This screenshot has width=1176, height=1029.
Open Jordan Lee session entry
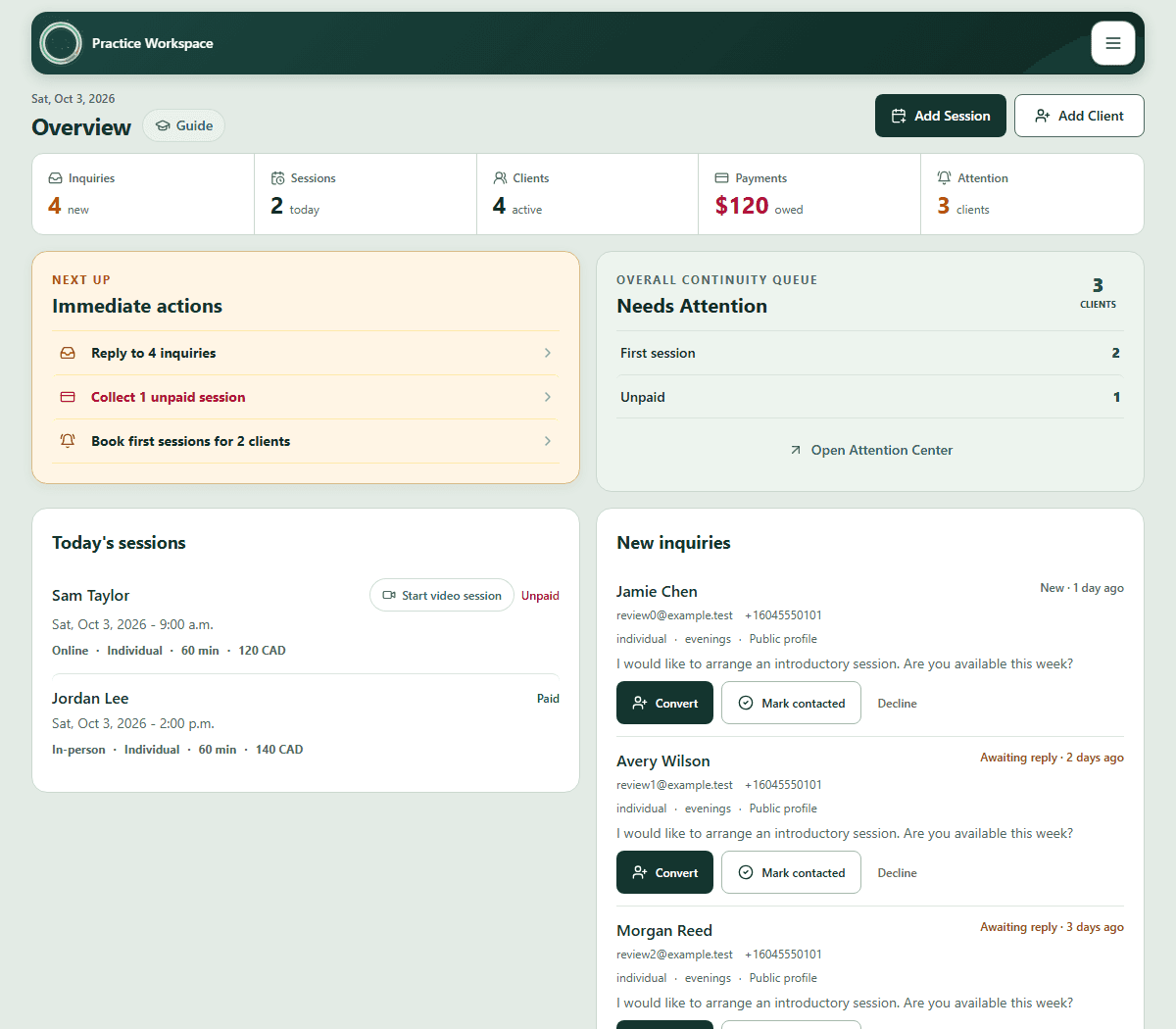tap(306, 723)
